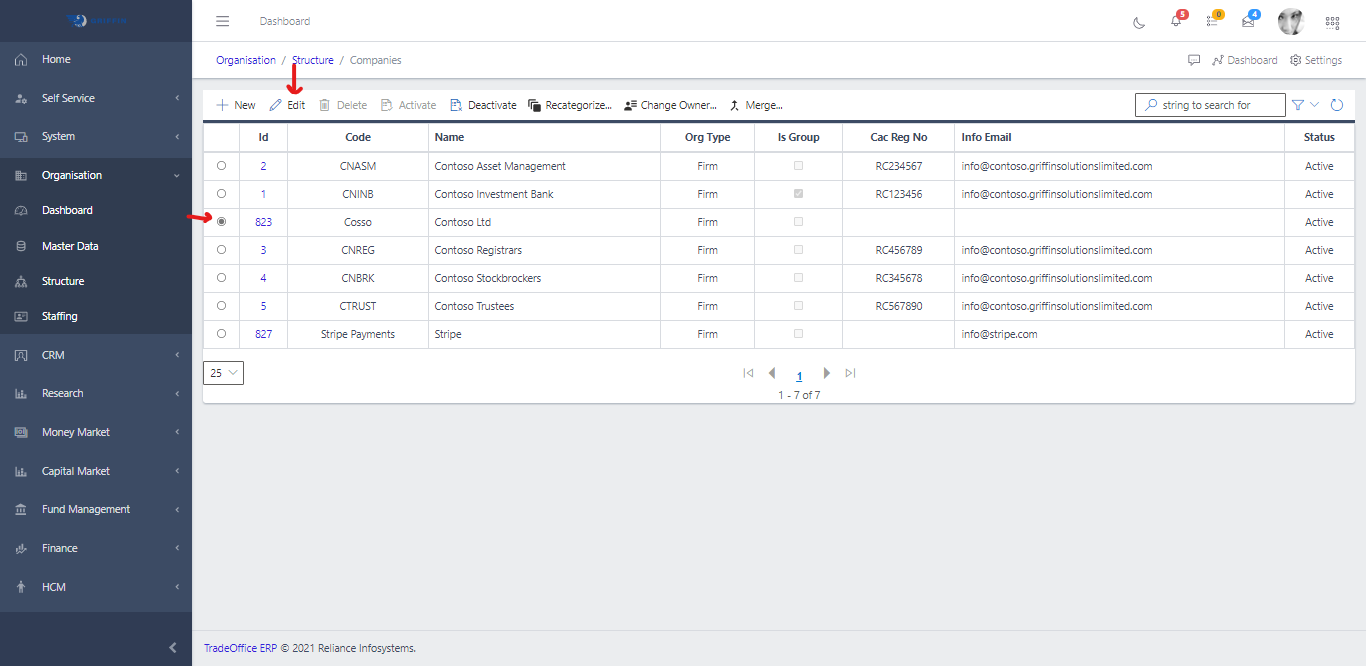The width and height of the screenshot is (1366, 666).
Task: Open the page size dropdown
Action: (x=223, y=373)
